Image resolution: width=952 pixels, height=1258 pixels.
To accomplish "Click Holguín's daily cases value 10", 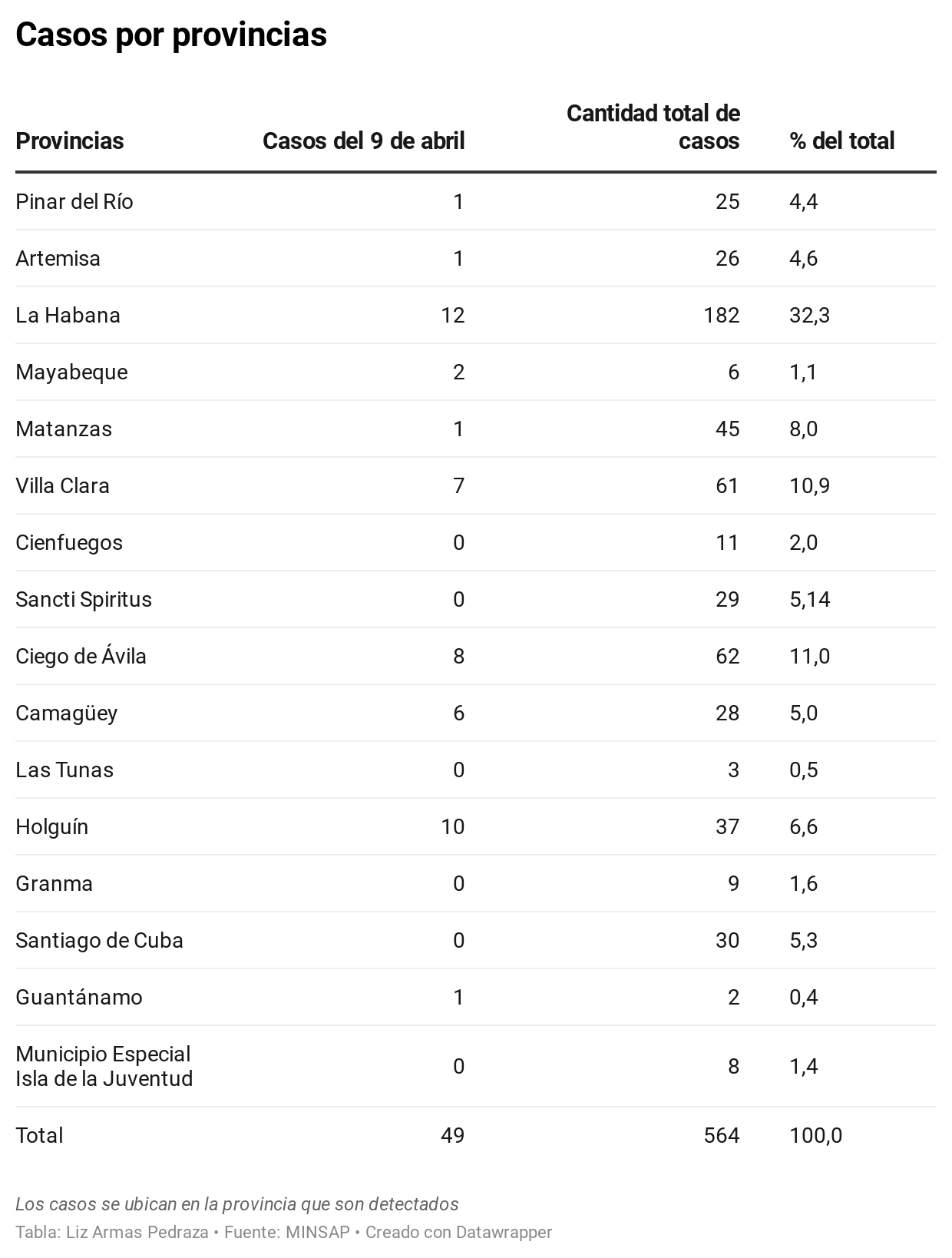I will pyautogui.click(x=452, y=826).
